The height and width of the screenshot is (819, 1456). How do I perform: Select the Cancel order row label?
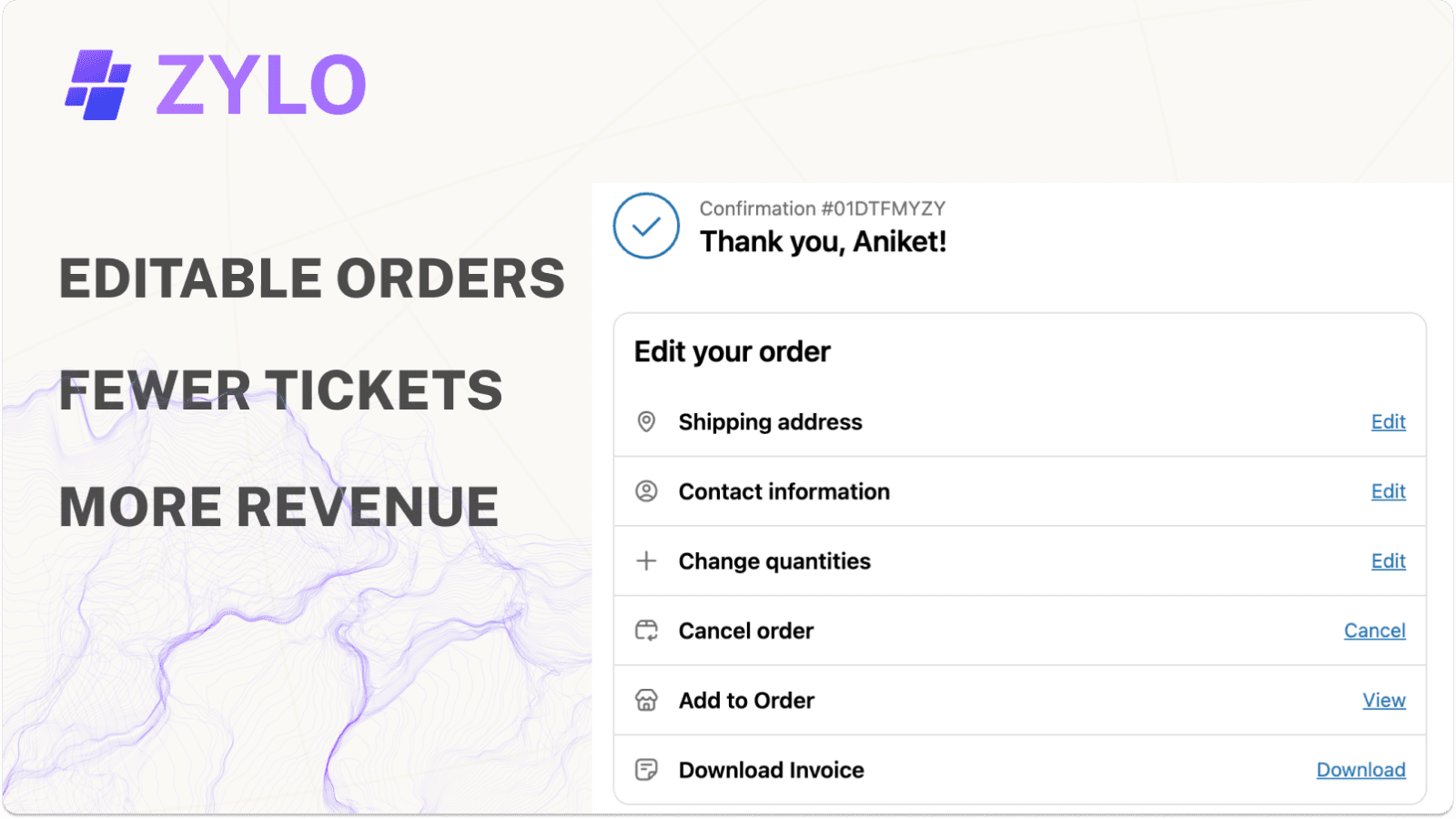point(746,631)
